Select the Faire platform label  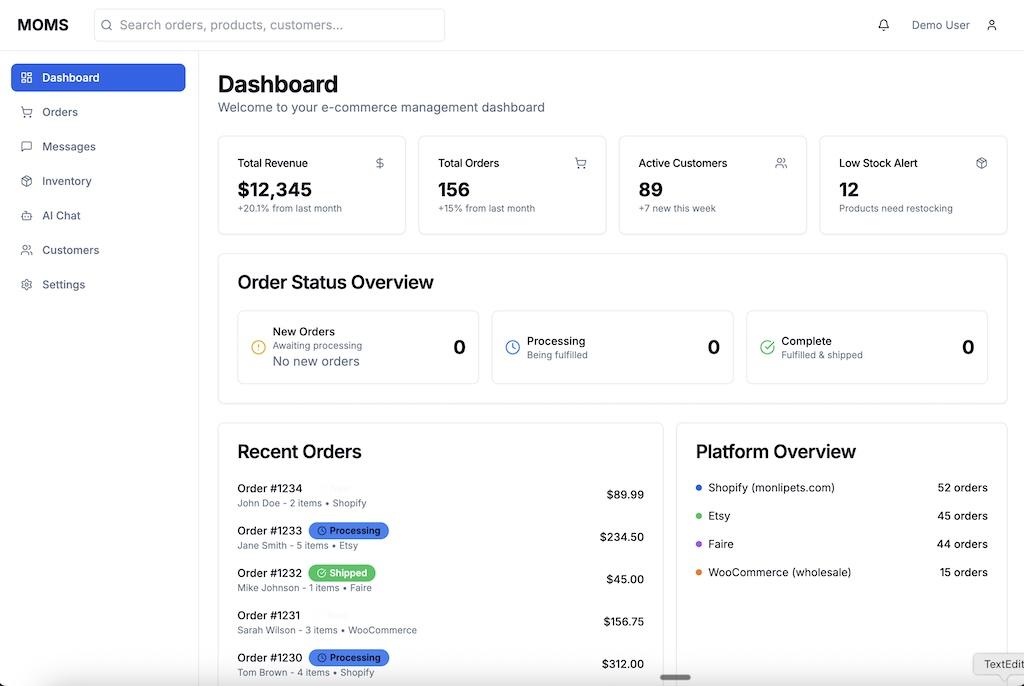pos(721,544)
